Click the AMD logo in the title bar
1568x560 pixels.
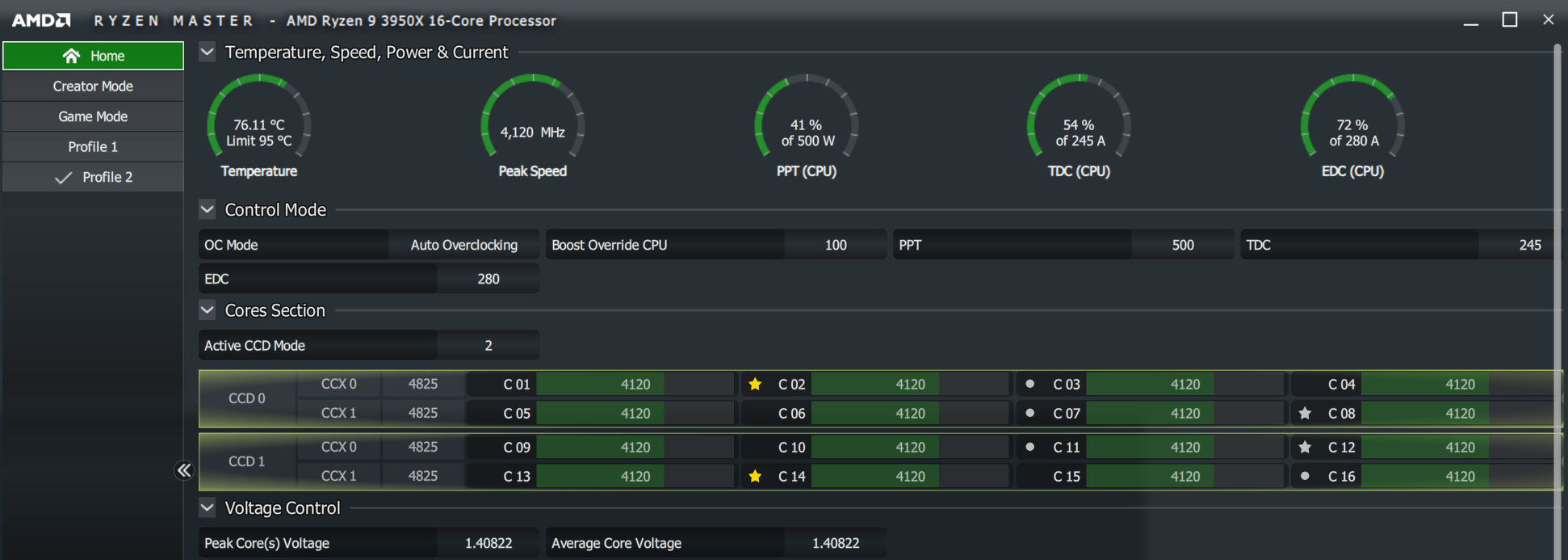point(41,20)
